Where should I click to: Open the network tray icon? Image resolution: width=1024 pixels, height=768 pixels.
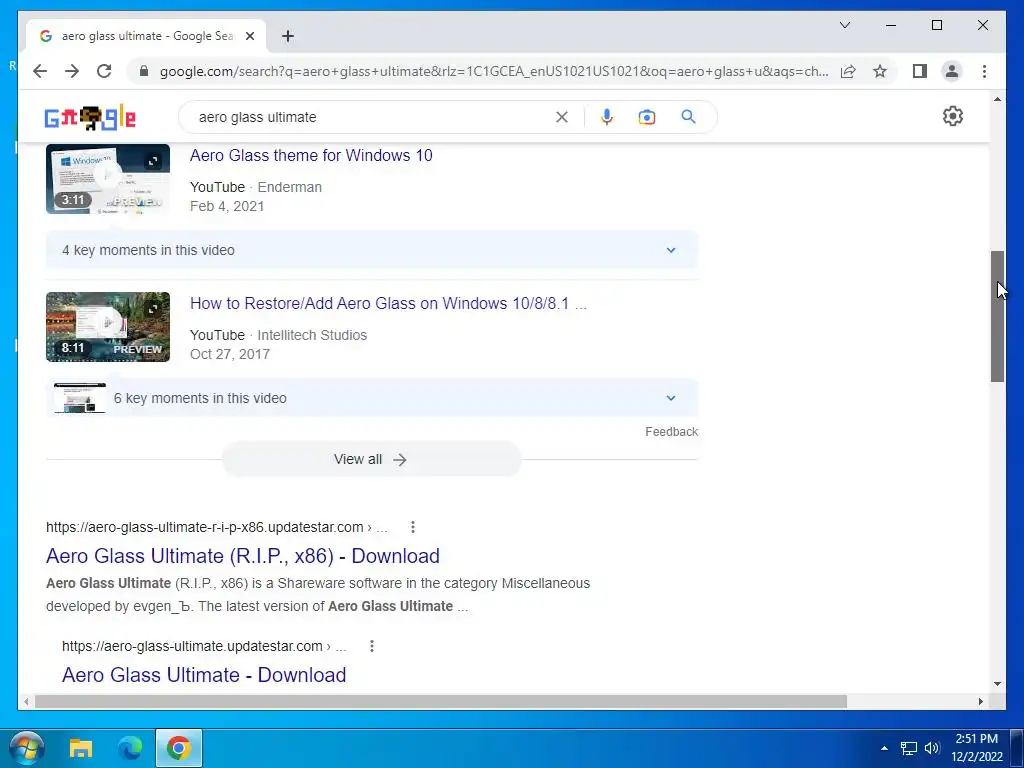tap(908, 748)
